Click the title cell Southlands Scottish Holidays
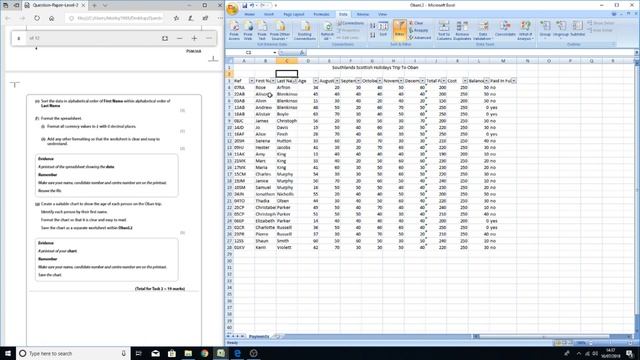 [x=375, y=67]
